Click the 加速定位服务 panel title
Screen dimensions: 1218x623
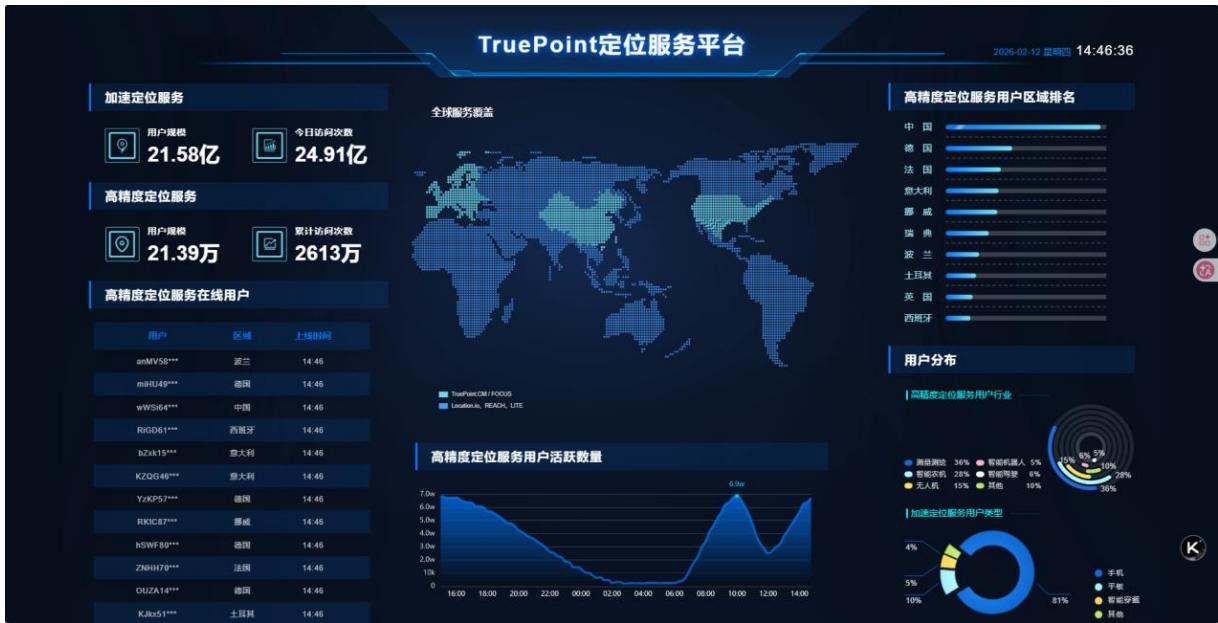pyautogui.click(x=144, y=98)
